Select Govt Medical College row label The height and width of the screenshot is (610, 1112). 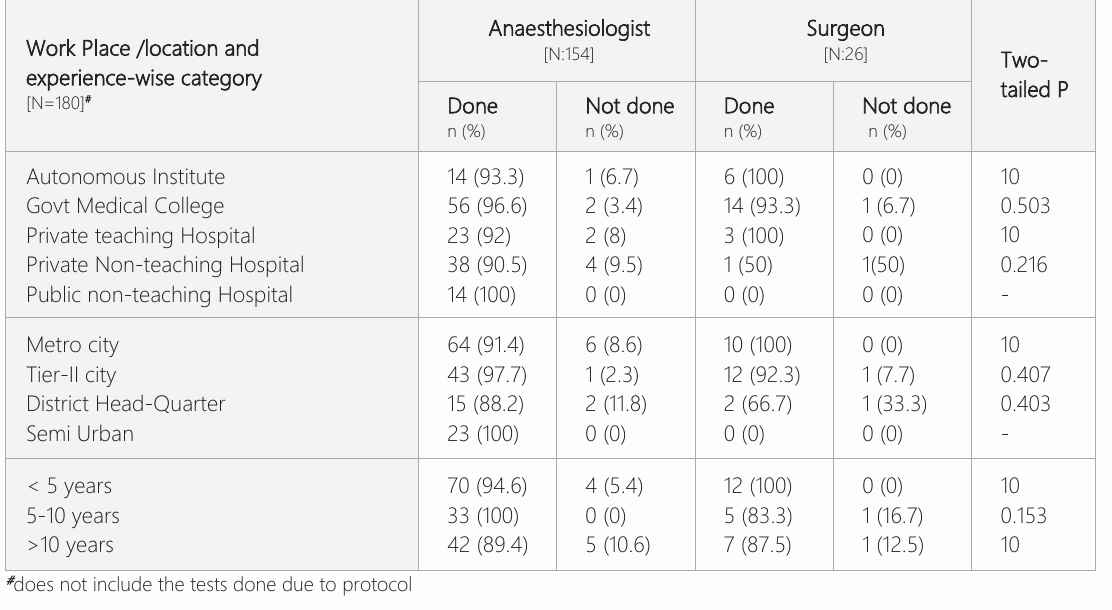(x=125, y=206)
